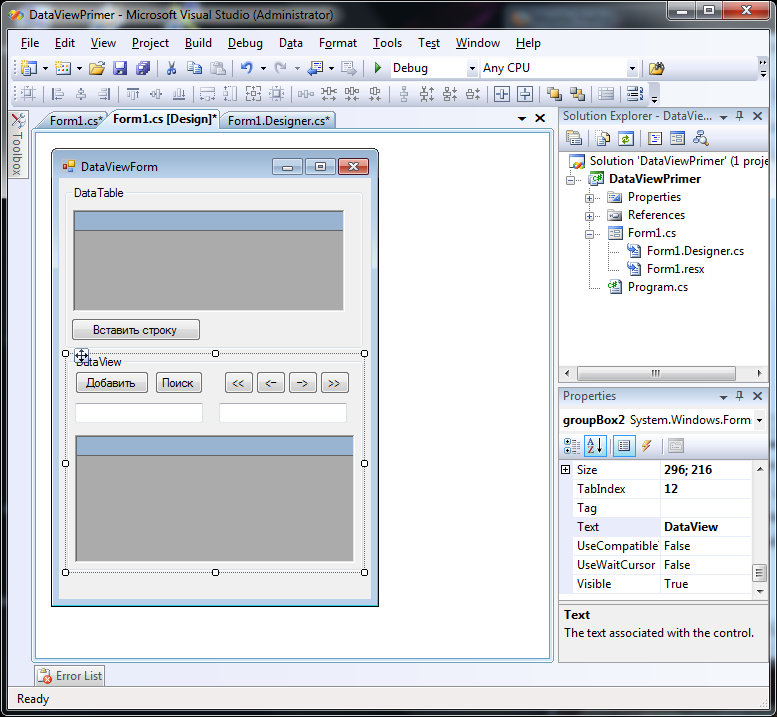The width and height of the screenshot is (777, 717).
Task: Click the Refresh icon in Solution Explorer
Action: [x=626, y=139]
